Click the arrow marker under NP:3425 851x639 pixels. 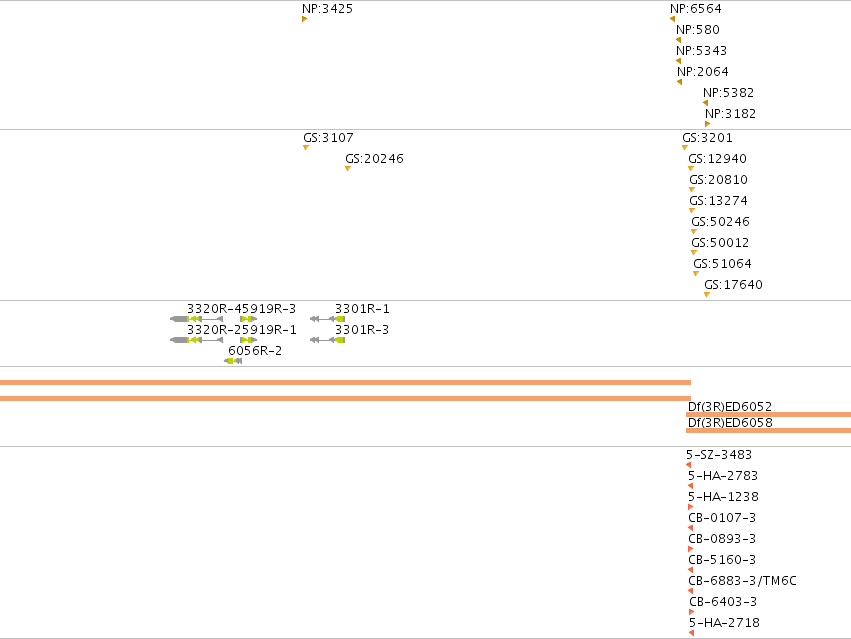(x=304, y=19)
